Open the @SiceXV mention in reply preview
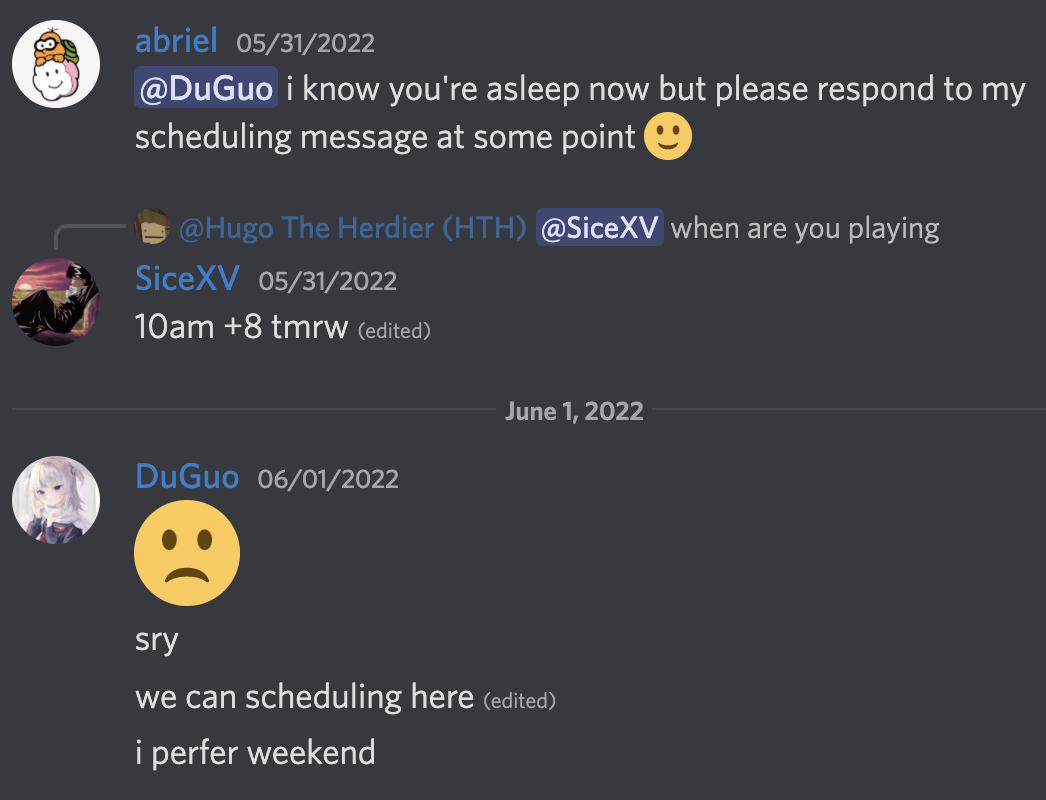Viewport: 1046px width, 800px height. [600, 228]
